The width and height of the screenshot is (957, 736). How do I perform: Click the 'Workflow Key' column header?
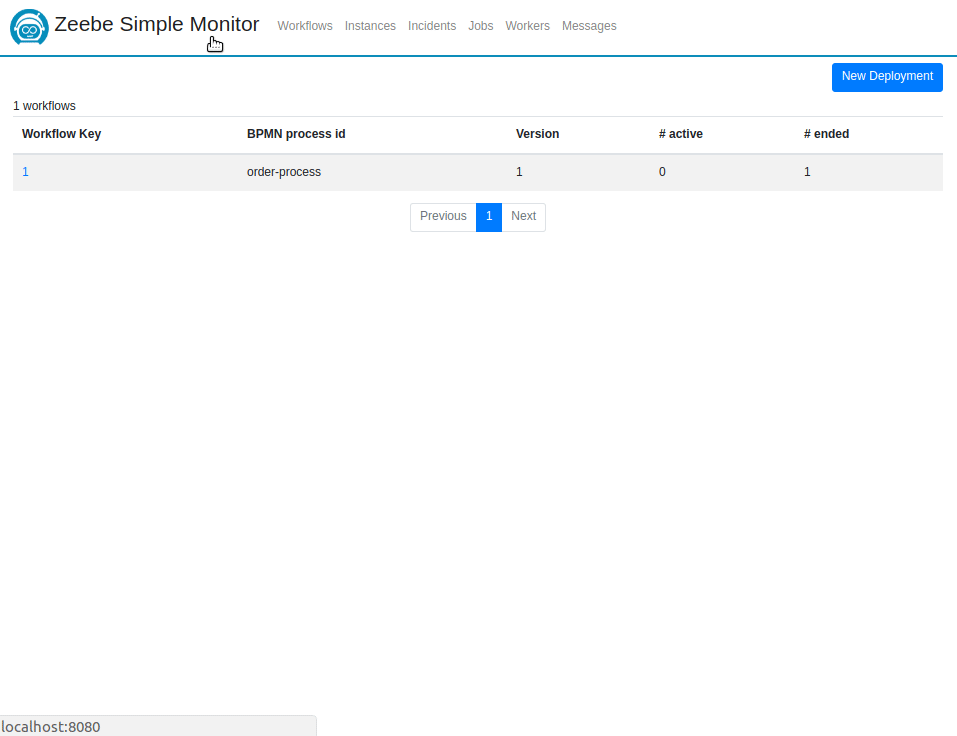62,134
